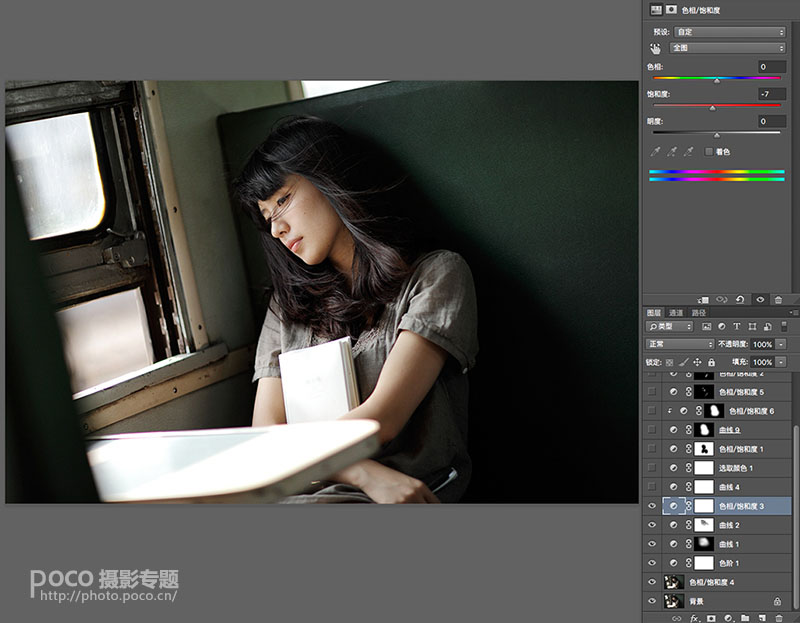800x623 pixels.
Task: Lock transparent pixels icon
Action: [669, 362]
